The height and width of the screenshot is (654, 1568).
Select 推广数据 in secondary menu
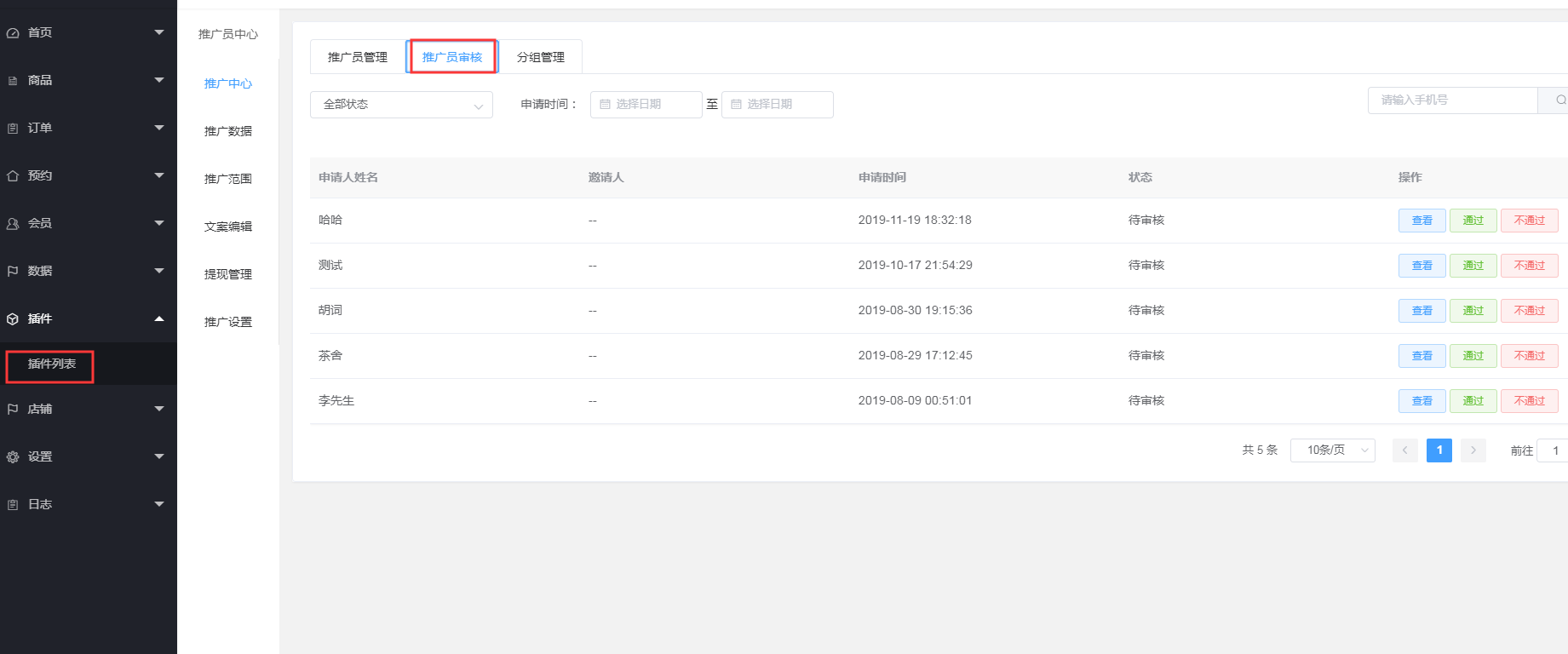point(228,131)
